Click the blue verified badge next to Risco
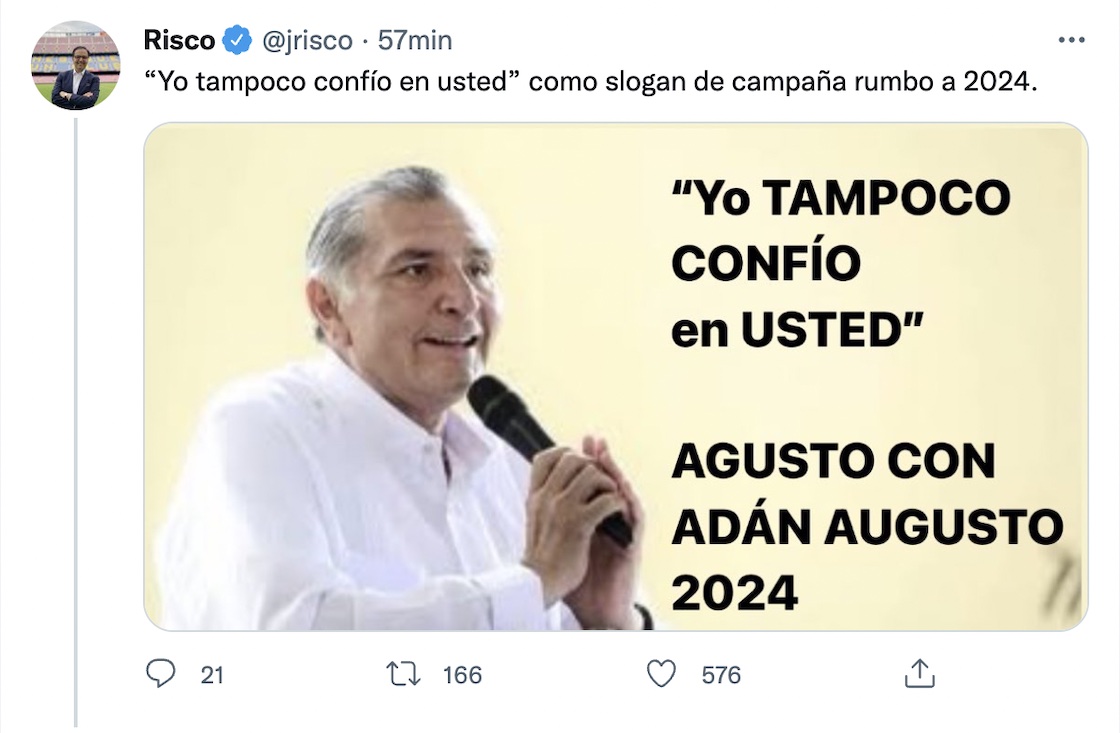1120x733 pixels. (x=237, y=40)
